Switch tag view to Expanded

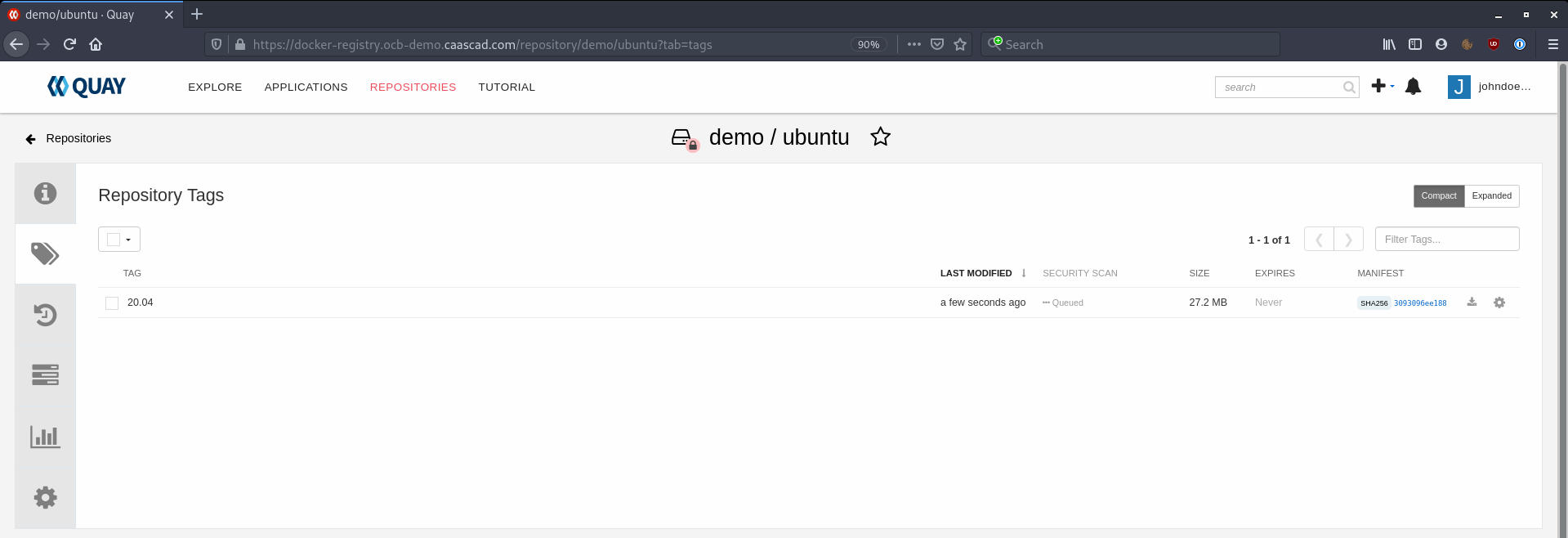[x=1492, y=196]
